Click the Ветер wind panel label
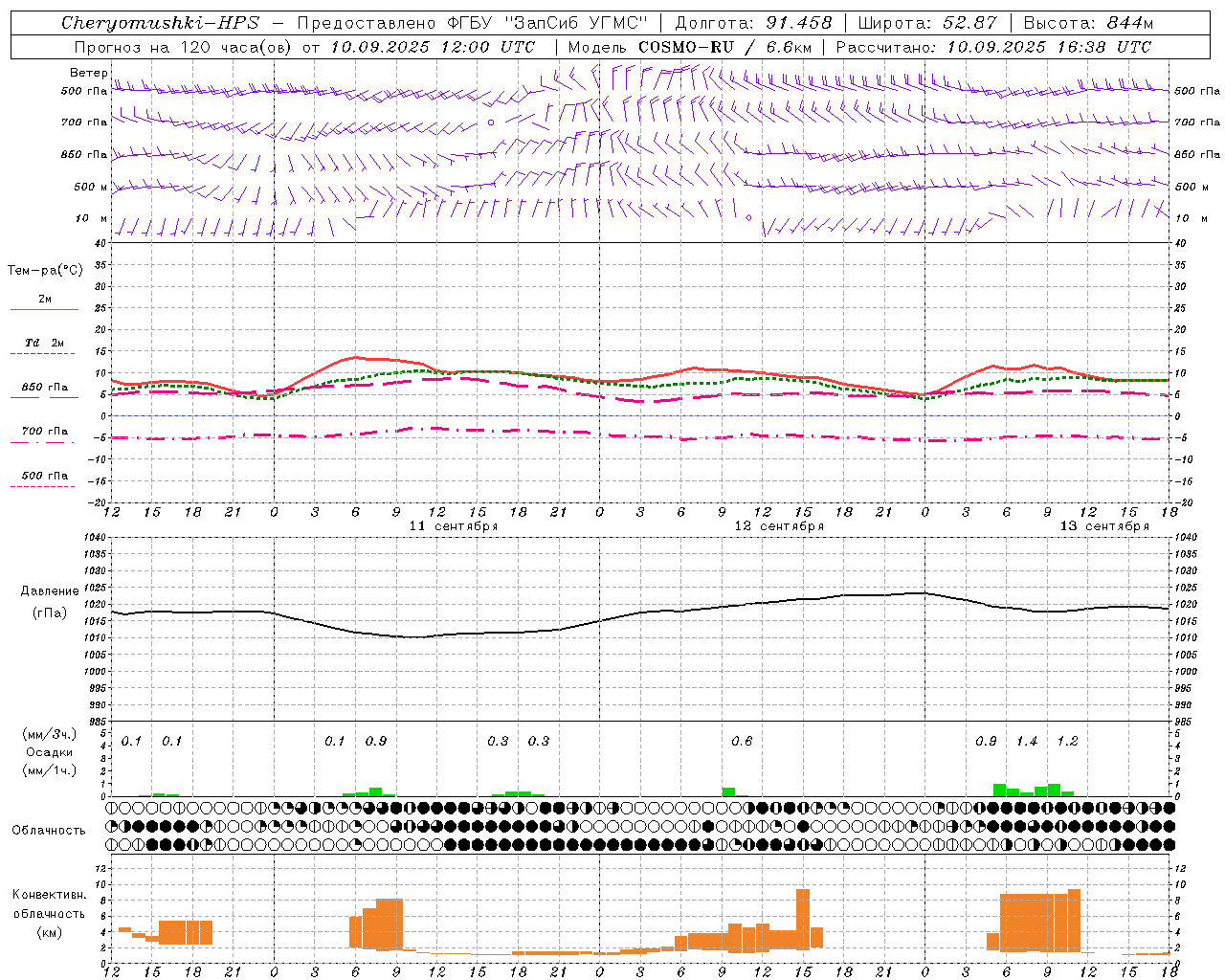 tap(89, 73)
